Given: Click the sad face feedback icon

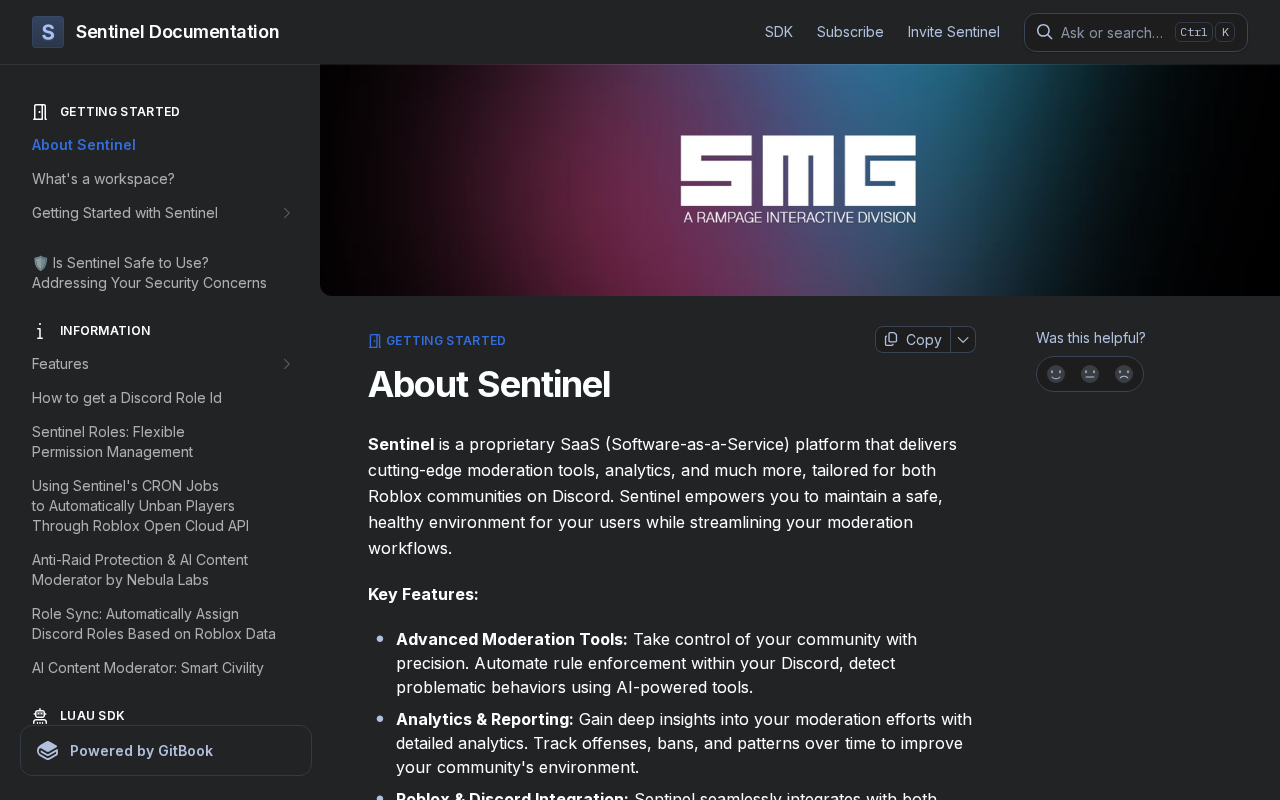Looking at the screenshot, I should pyautogui.click(x=1124, y=374).
